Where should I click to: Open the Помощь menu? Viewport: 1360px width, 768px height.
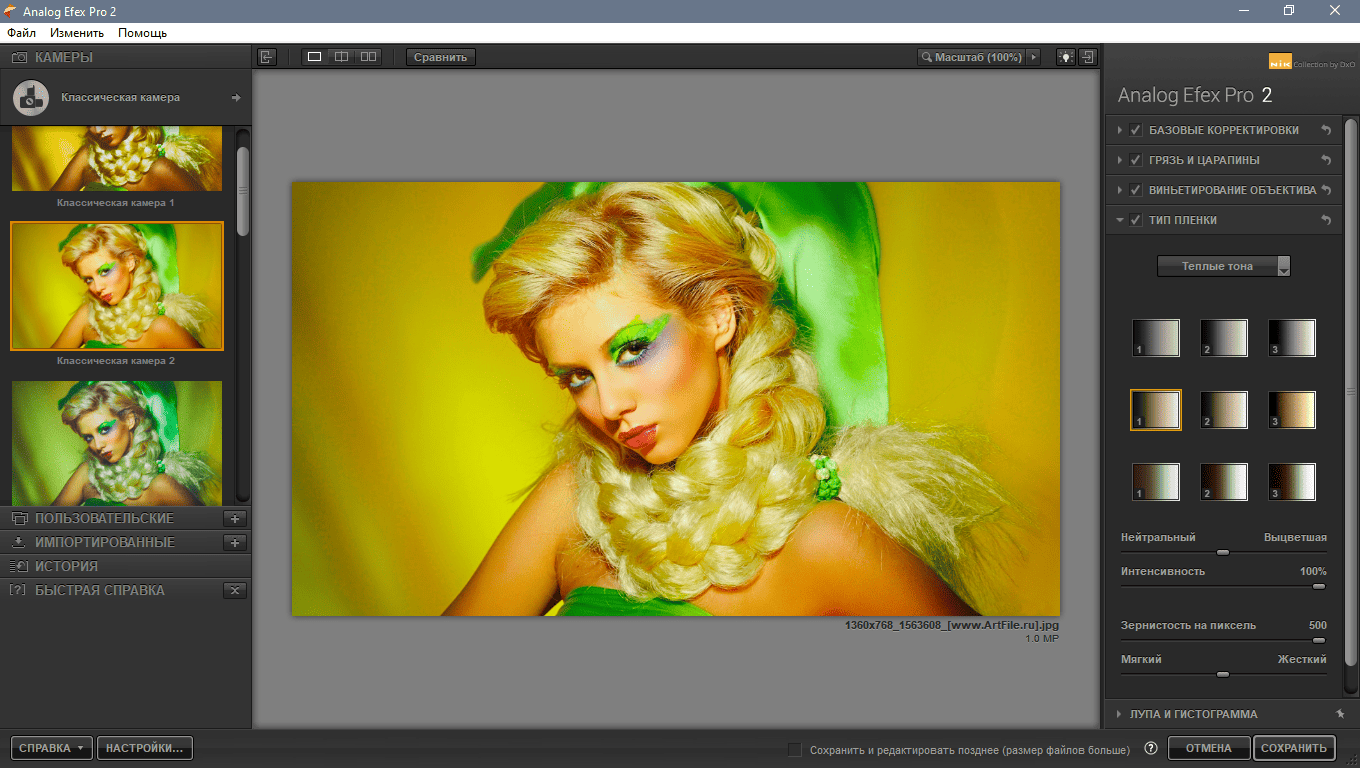(142, 33)
